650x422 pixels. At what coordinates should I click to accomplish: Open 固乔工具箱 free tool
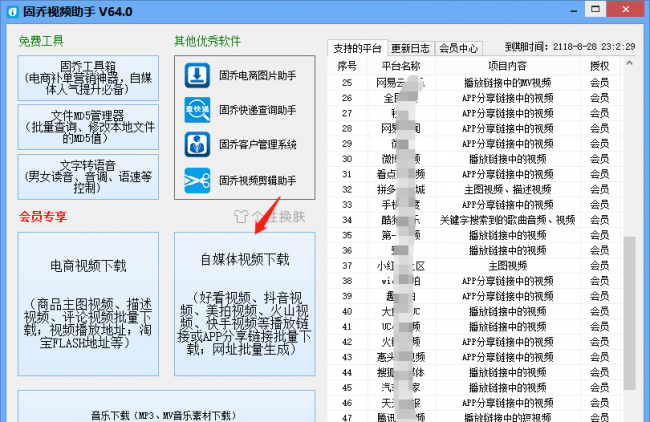88,78
